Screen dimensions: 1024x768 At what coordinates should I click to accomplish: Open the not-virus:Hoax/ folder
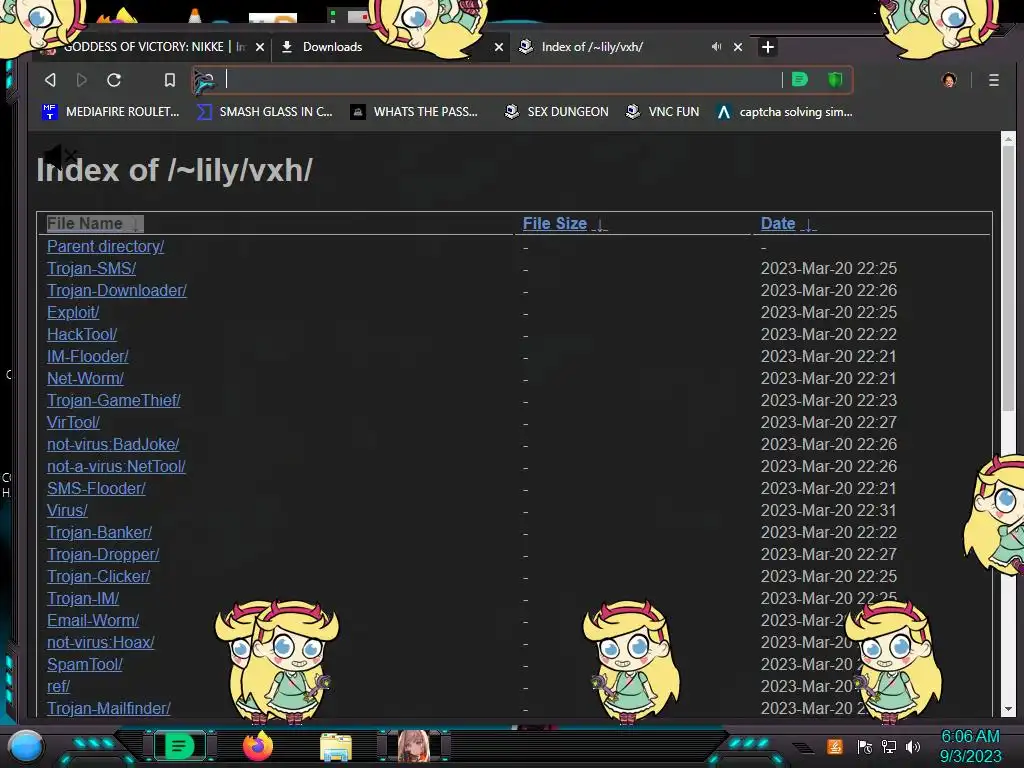click(101, 643)
